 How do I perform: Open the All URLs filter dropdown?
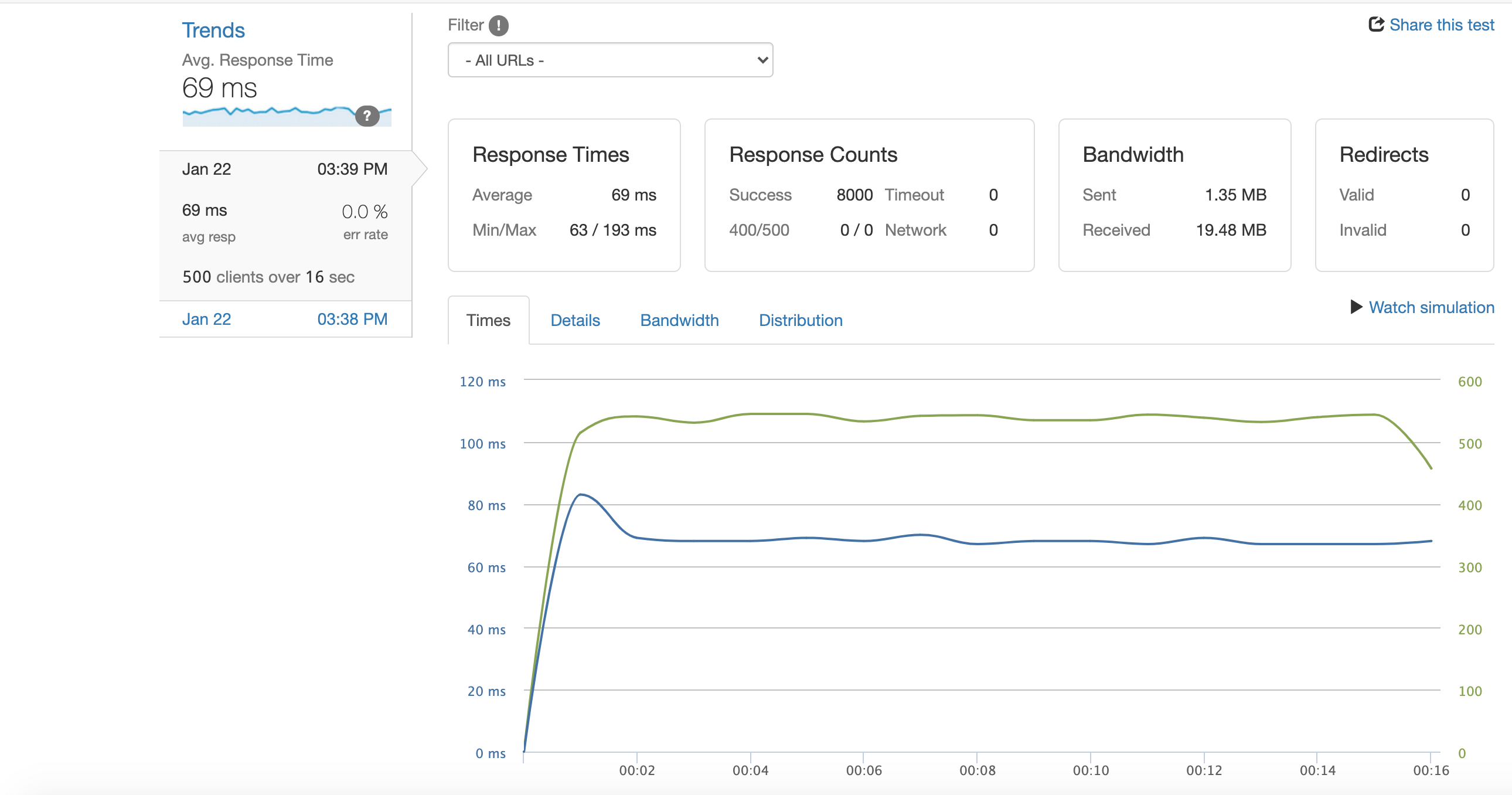click(610, 60)
